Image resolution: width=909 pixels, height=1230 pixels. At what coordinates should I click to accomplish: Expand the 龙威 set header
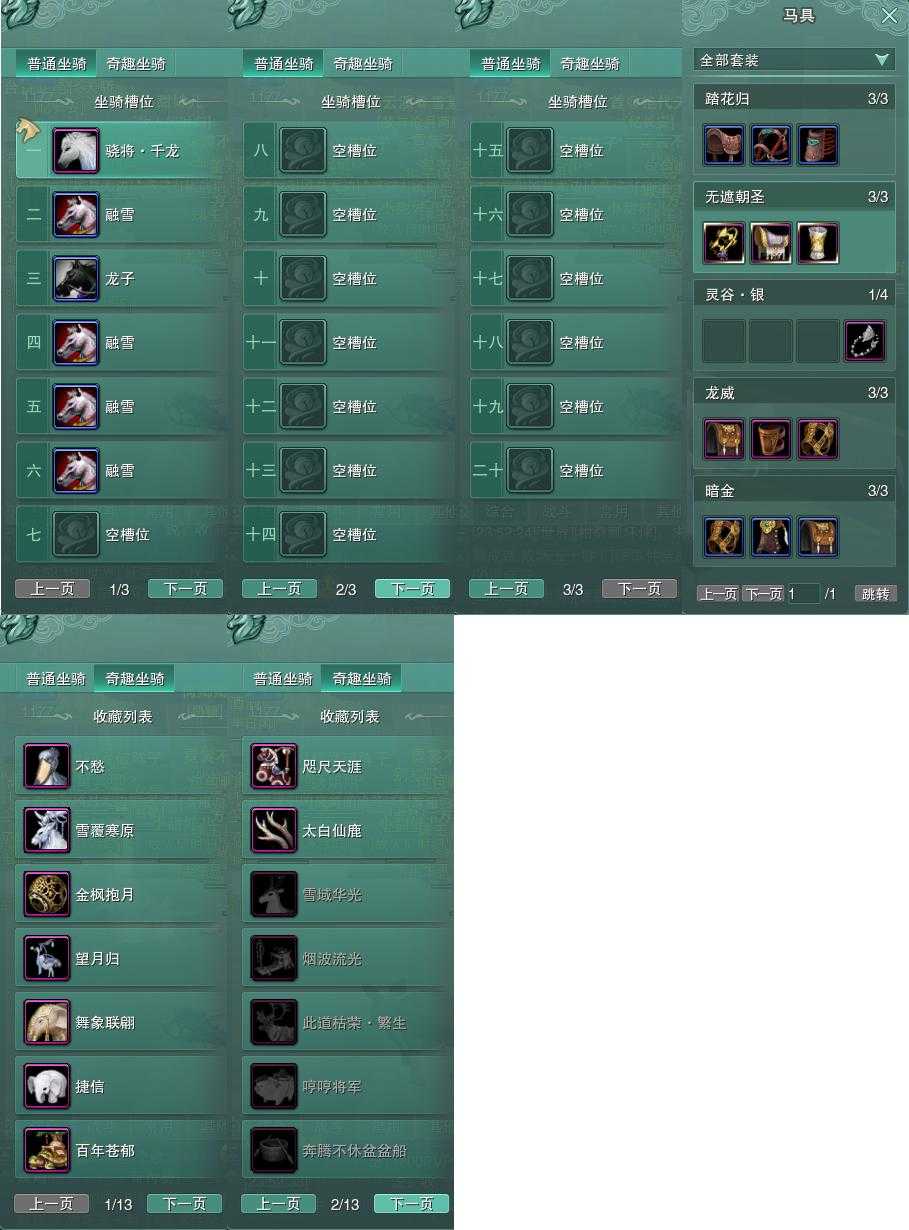pyautogui.click(x=794, y=393)
